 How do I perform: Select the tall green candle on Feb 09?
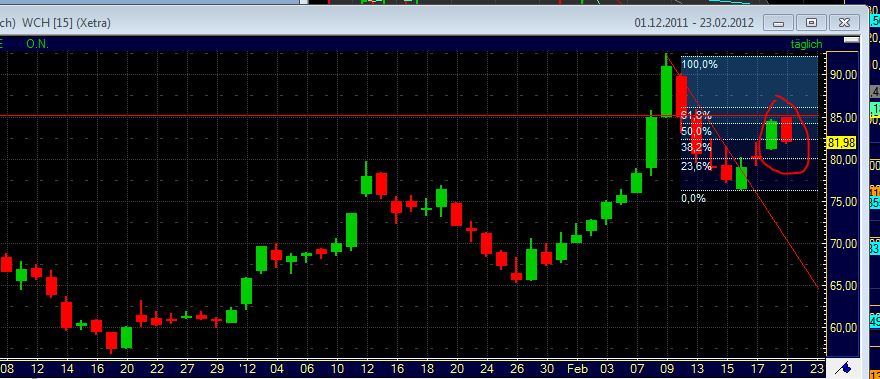pos(666,91)
